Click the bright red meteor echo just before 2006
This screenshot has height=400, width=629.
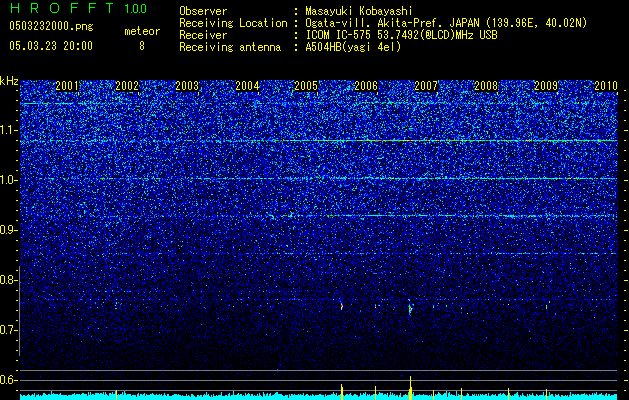pos(342,306)
